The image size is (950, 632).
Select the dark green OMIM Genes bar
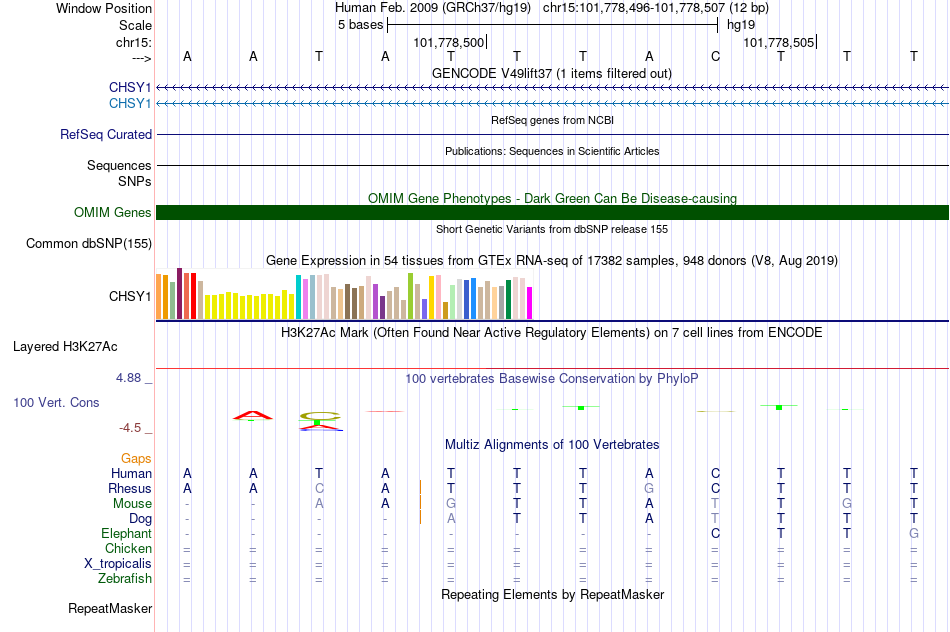553,213
